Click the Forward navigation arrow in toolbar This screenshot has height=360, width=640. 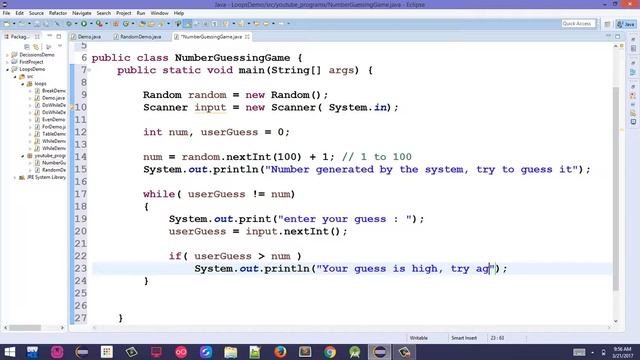pyautogui.click(x=281, y=24)
